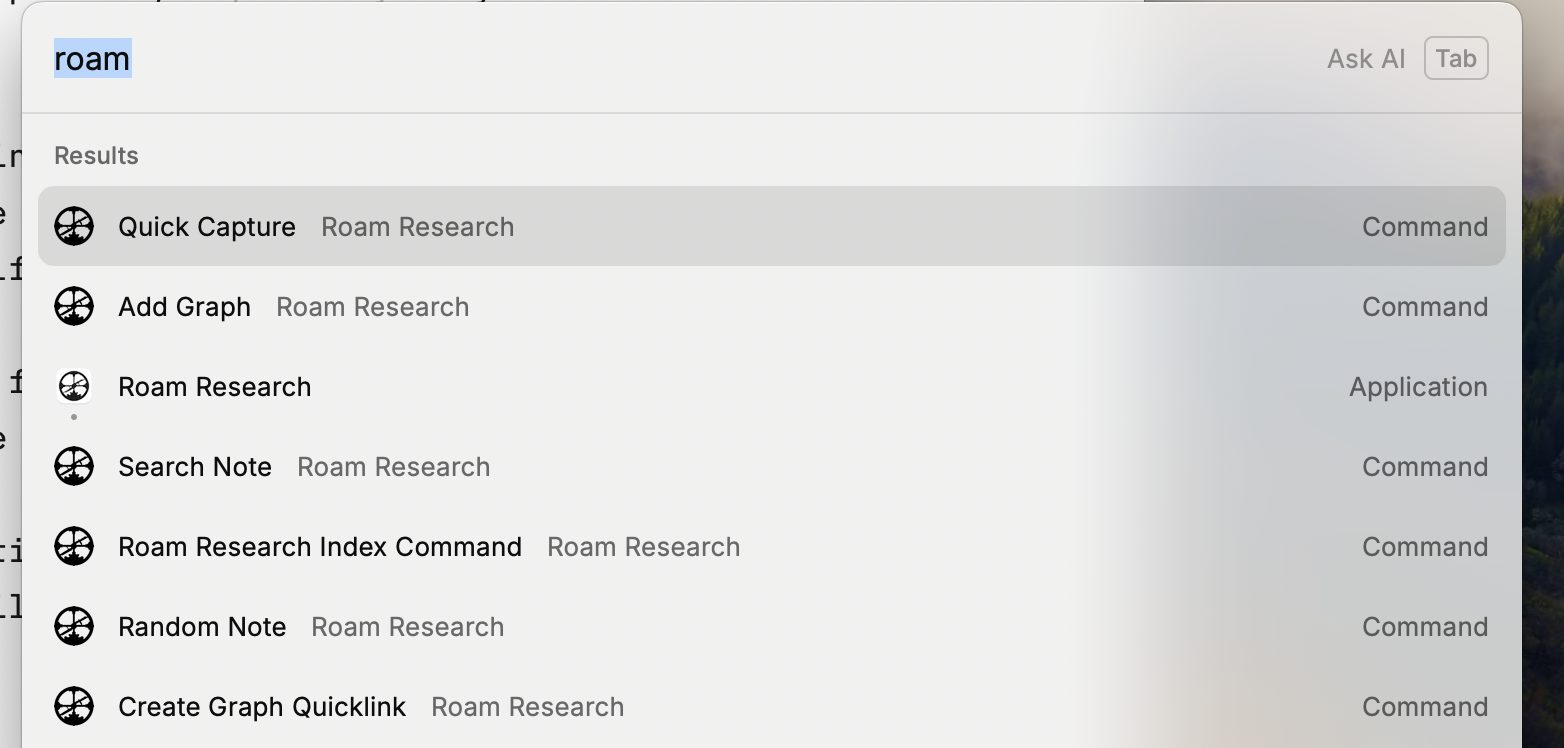
Task: Select the Add Graph command
Action: click(x=185, y=307)
